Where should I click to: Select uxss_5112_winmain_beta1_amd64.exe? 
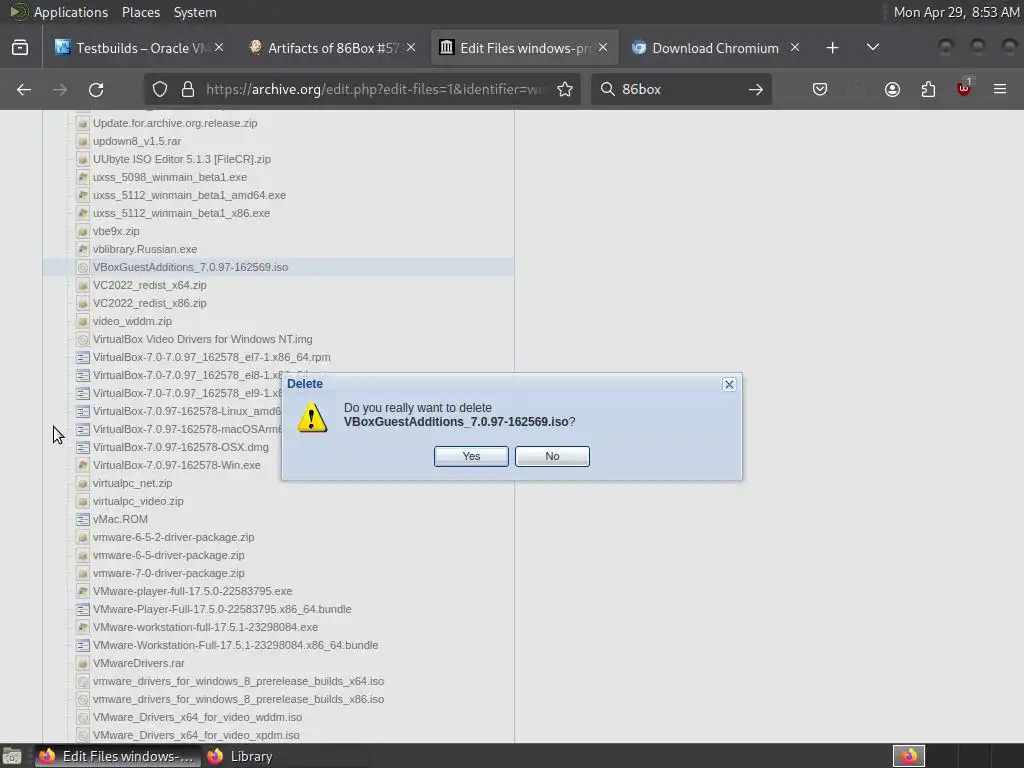point(189,195)
